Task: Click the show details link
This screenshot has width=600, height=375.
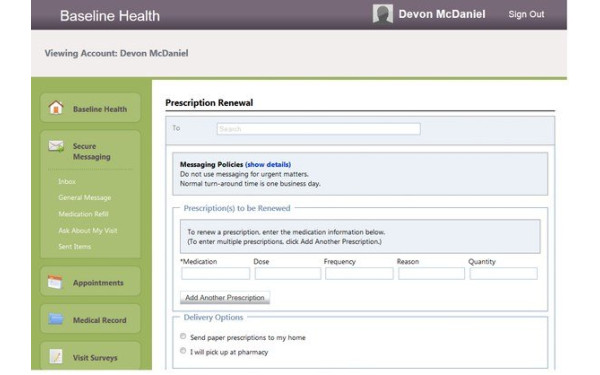Action: point(268,165)
